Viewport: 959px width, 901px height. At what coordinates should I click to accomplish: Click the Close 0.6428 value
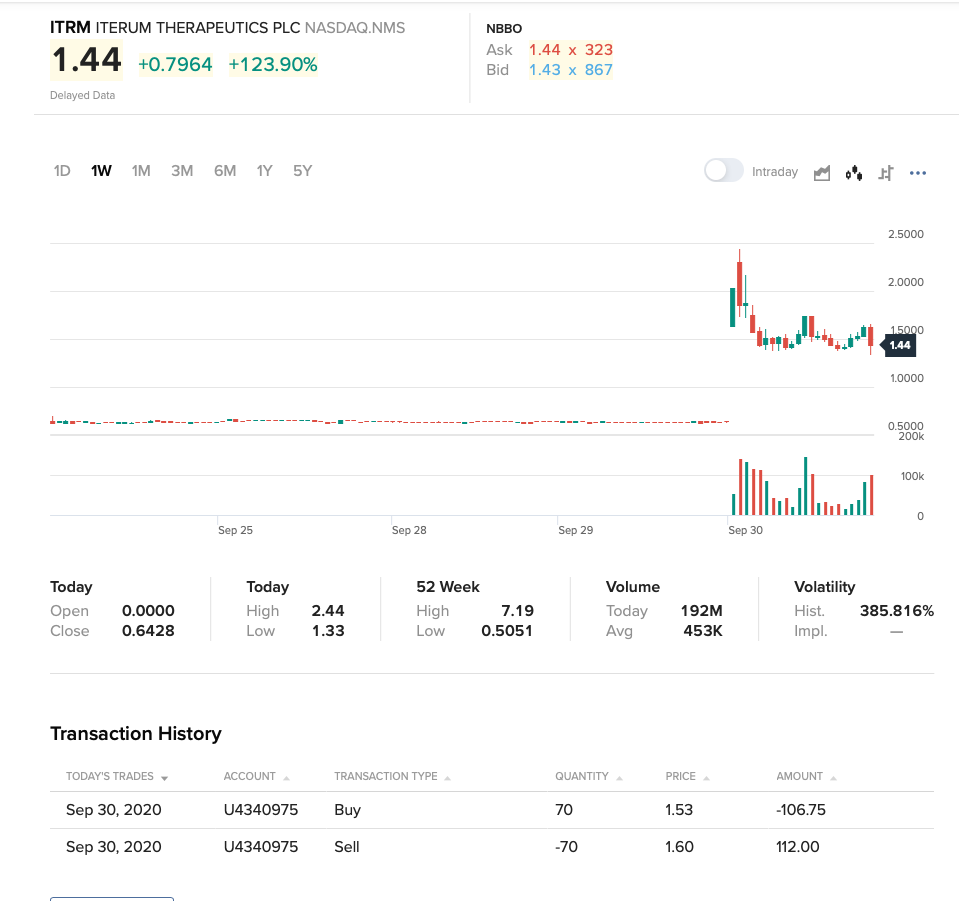point(148,631)
